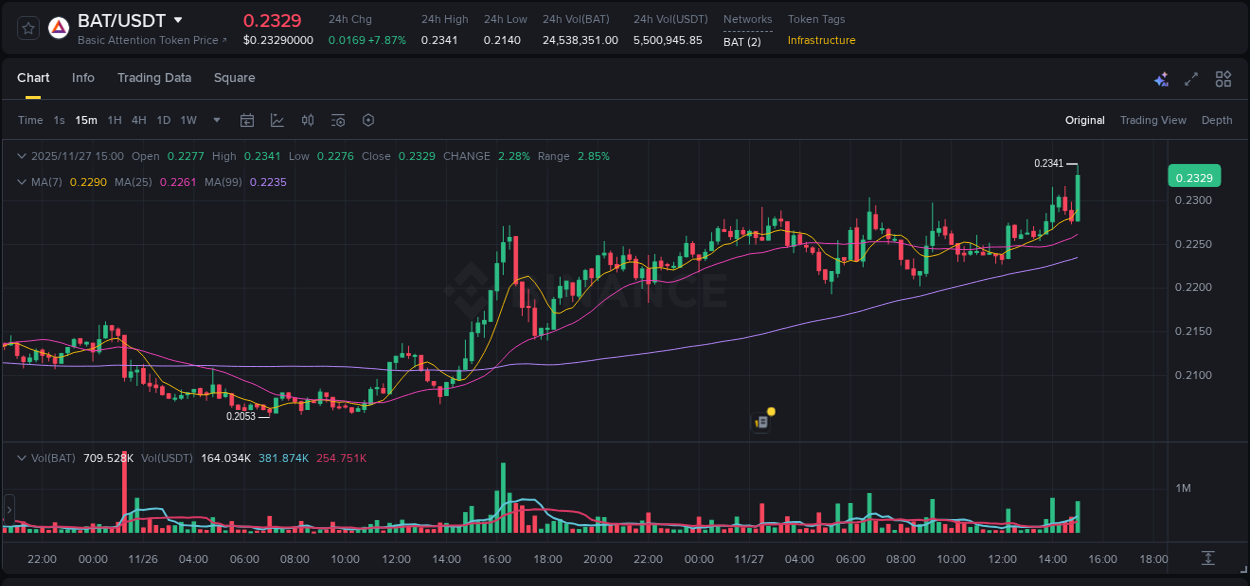Open candlestick display settings
1250x586 pixels.
tap(307, 119)
